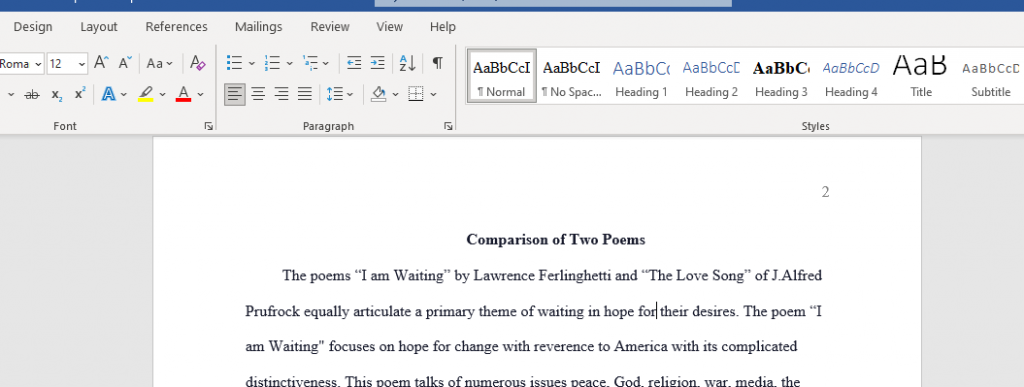Image resolution: width=1024 pixels, height=387 pixels.
Task: Click the word 'America' in the document
Action: point(641,346)
